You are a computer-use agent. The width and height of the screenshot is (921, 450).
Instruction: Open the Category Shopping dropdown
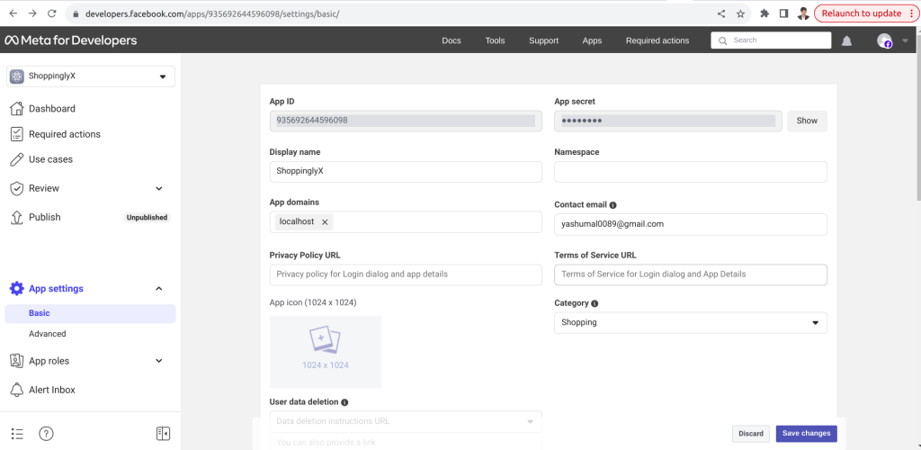691,323
